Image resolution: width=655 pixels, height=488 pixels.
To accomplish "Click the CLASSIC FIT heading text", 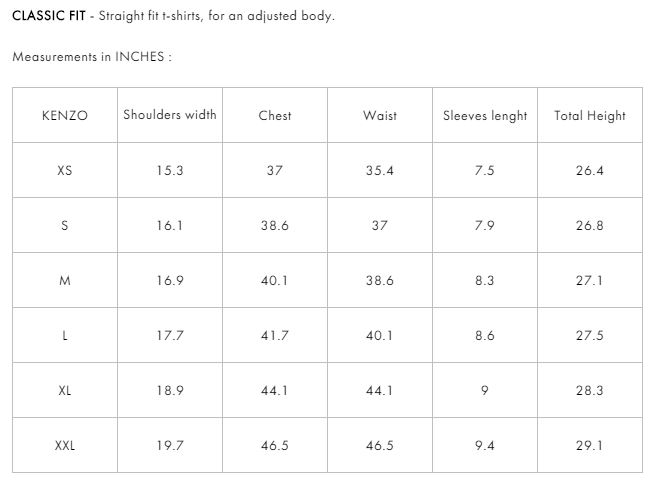I will coord(49,17).
